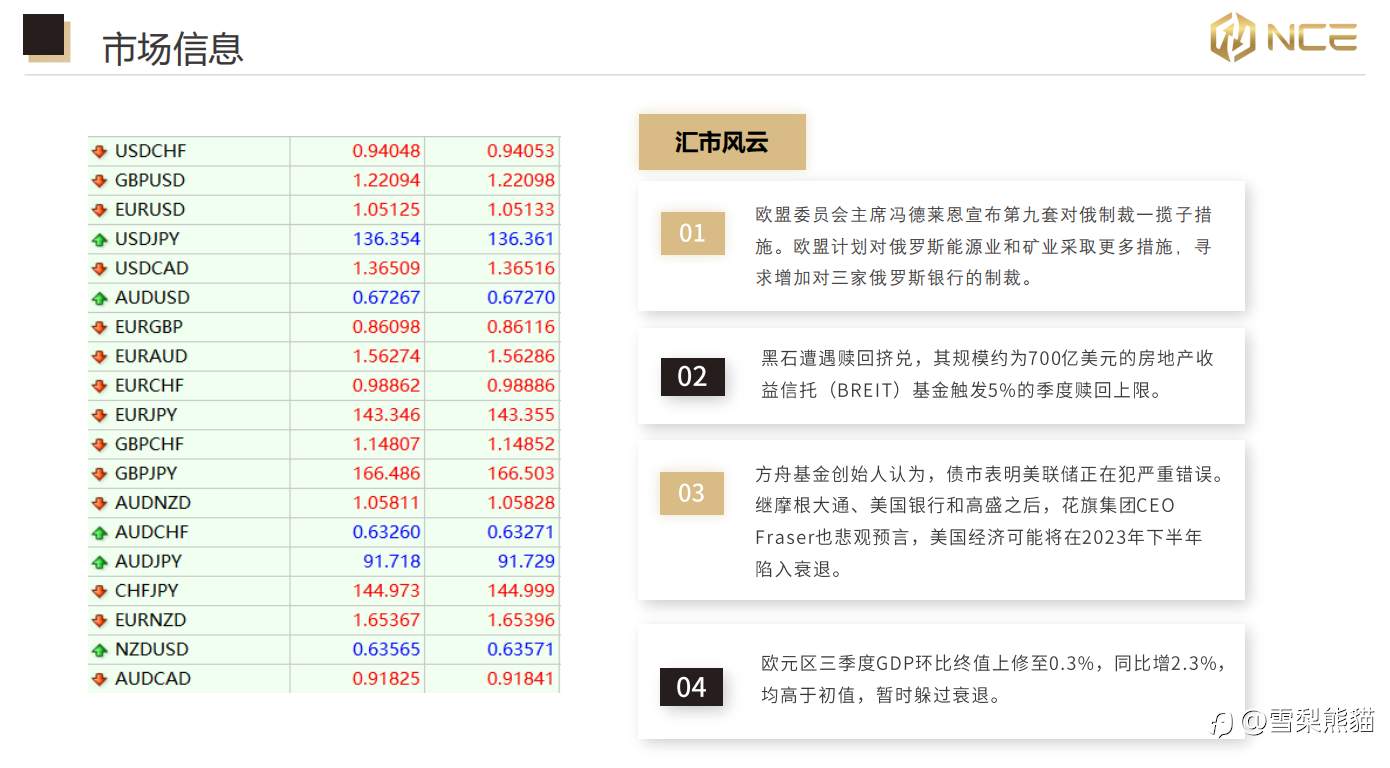
Task: Click the red down arrow beside EURUSD
Action: pyautogui.click(x=99, y=210)
